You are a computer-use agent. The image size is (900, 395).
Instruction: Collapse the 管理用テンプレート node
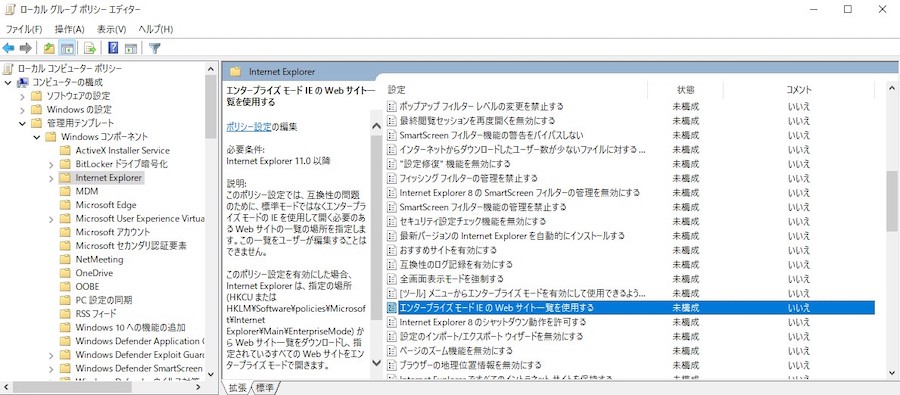click(22, 123)
